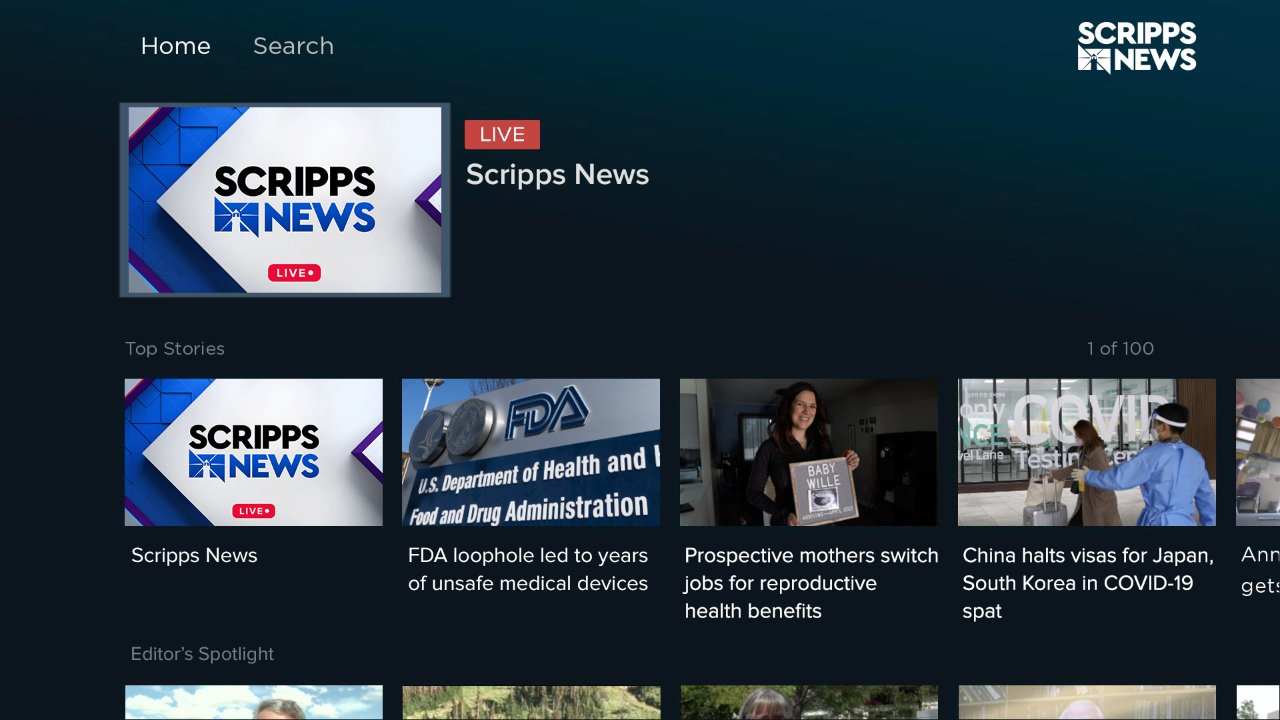
Task: Click the '1 of 100' counter
Action: pyautogui.click(x=1120, y=349)
